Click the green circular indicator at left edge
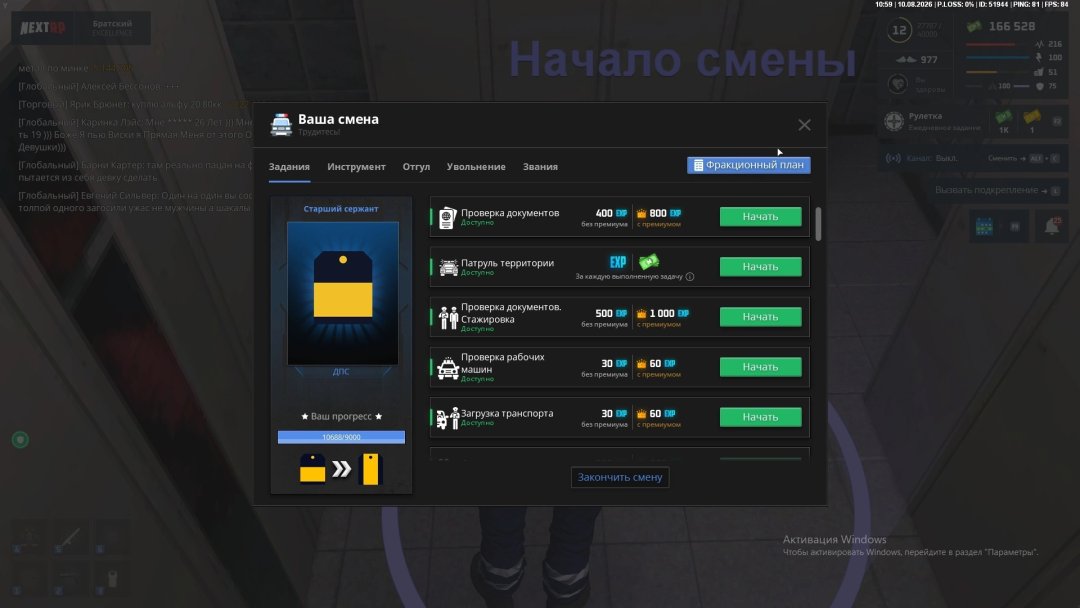Screen dimensions: 1080x608 click(x=20, y=439)
